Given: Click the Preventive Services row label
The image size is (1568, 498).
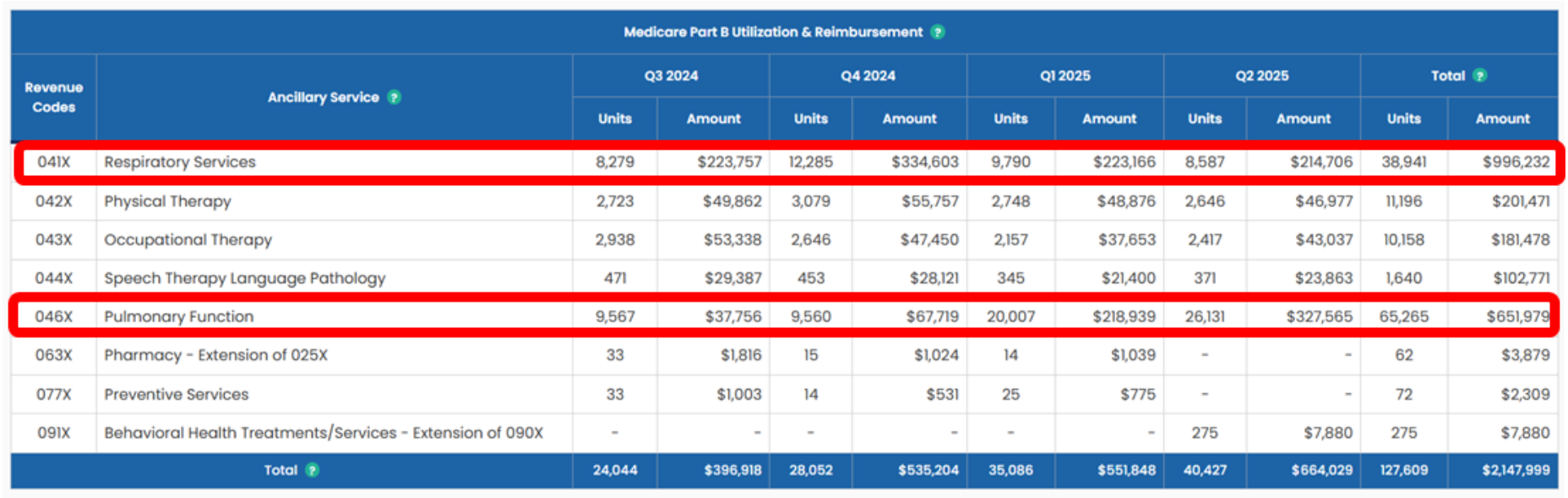Looking at the screenshot, I should point(177,394).
